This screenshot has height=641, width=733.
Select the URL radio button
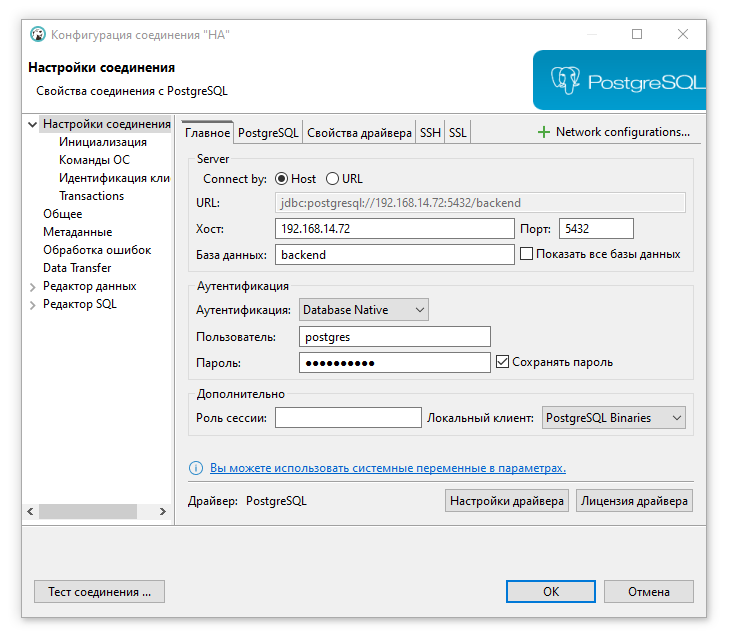pos(332,179)
